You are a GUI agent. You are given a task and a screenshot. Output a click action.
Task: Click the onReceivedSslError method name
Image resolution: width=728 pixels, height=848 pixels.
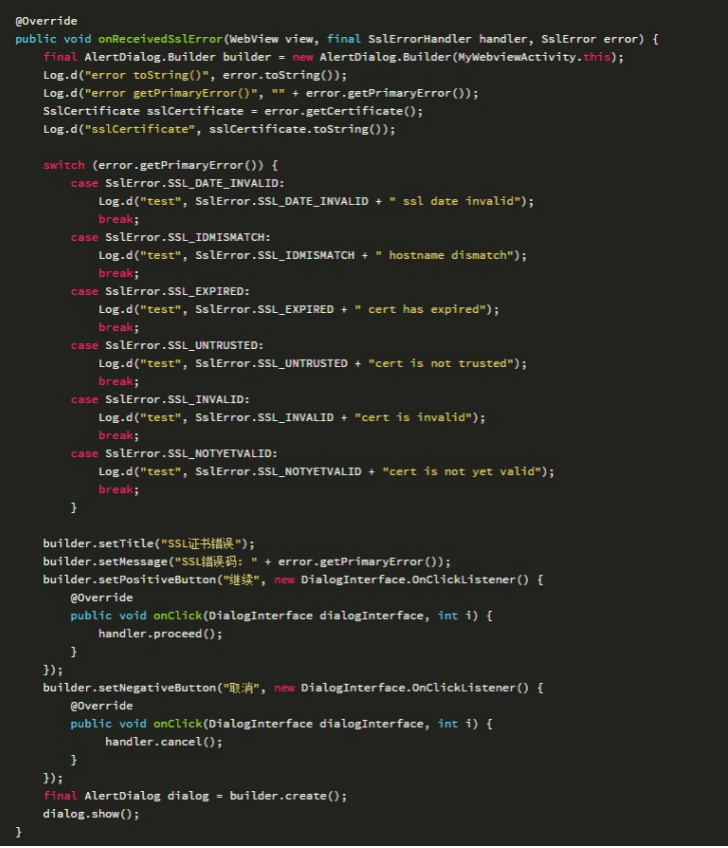[160, 39]
